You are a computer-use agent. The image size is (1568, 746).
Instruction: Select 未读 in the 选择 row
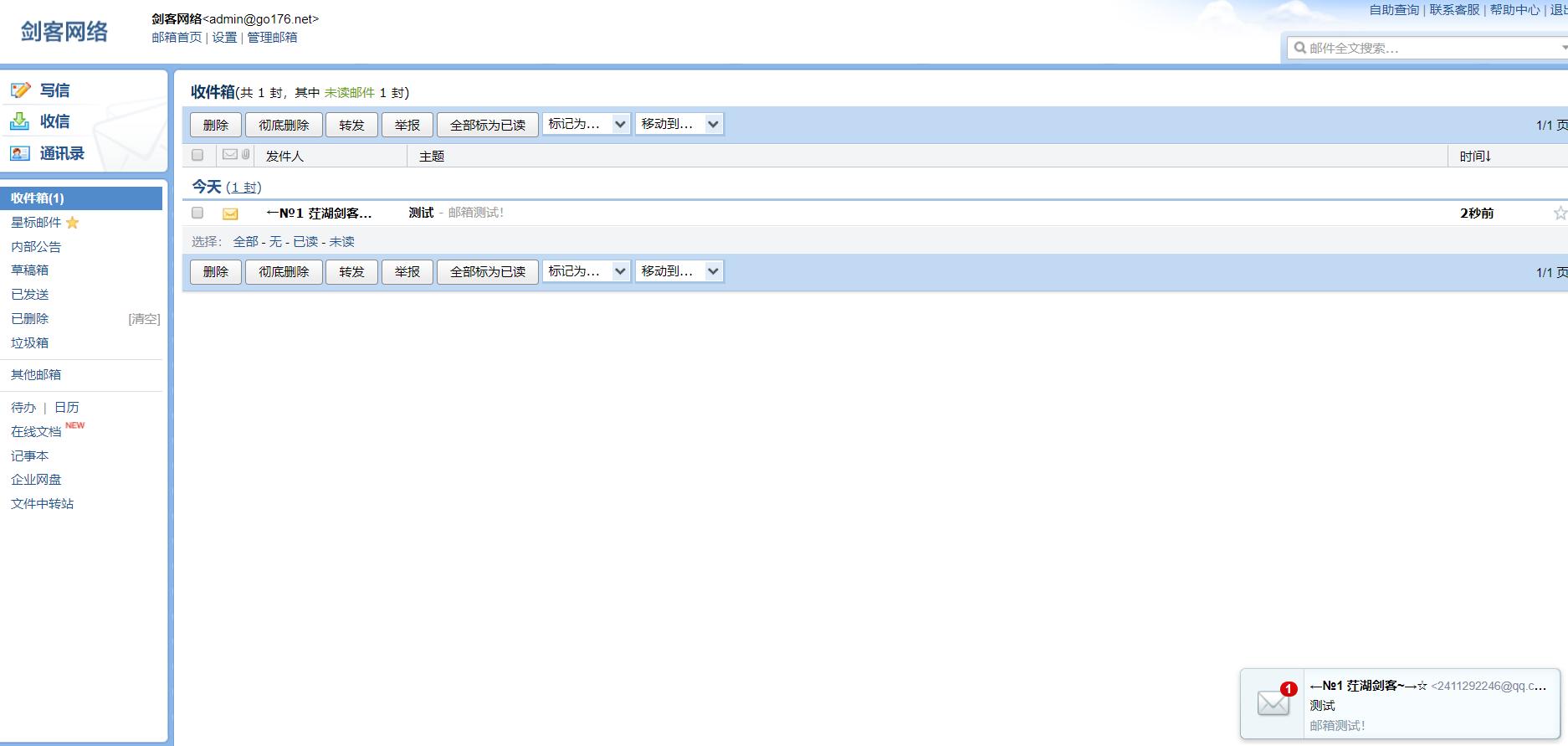pyautogui.click(x=341, y=242)
